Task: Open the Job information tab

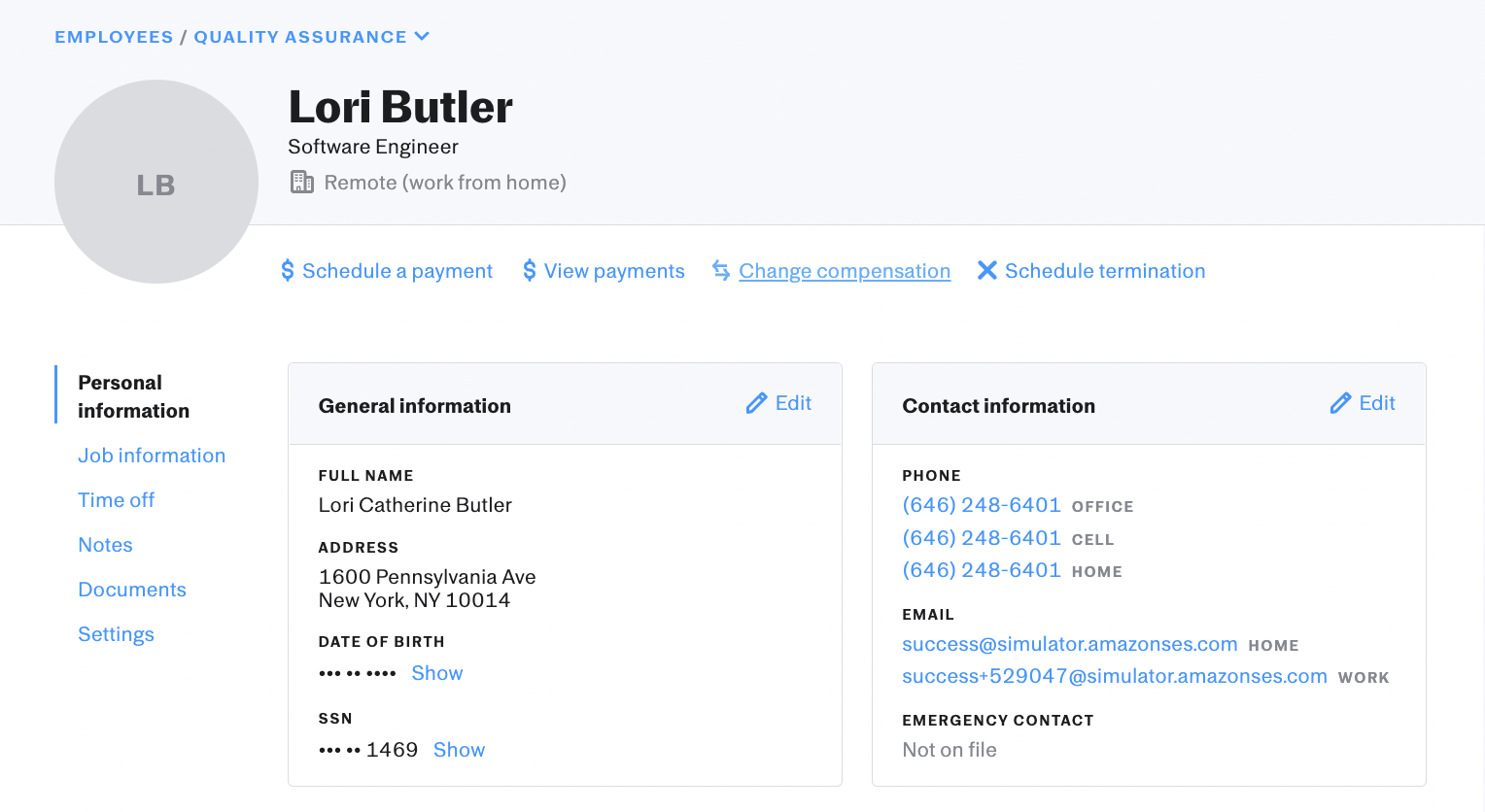Action: pyautogui.click(x=152, y=456)
